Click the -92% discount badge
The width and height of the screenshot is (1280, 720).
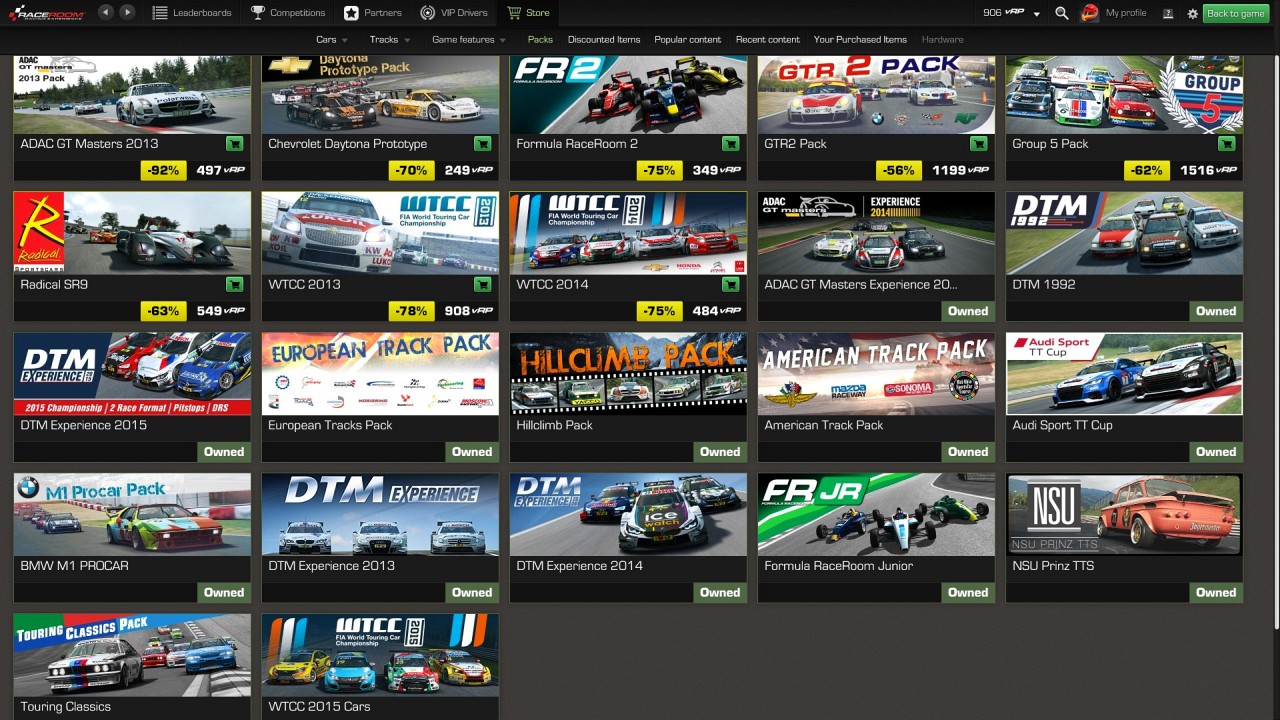(x=164, y=170)
